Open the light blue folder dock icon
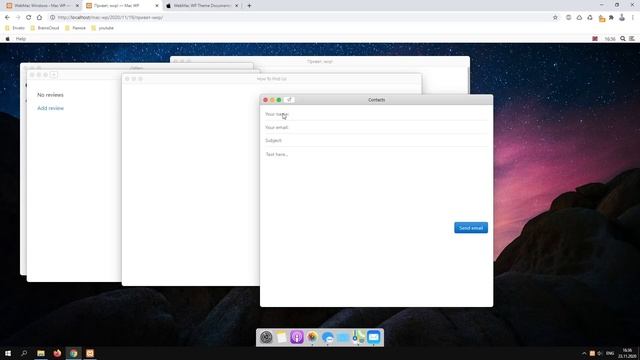 [x=343, y=338]
